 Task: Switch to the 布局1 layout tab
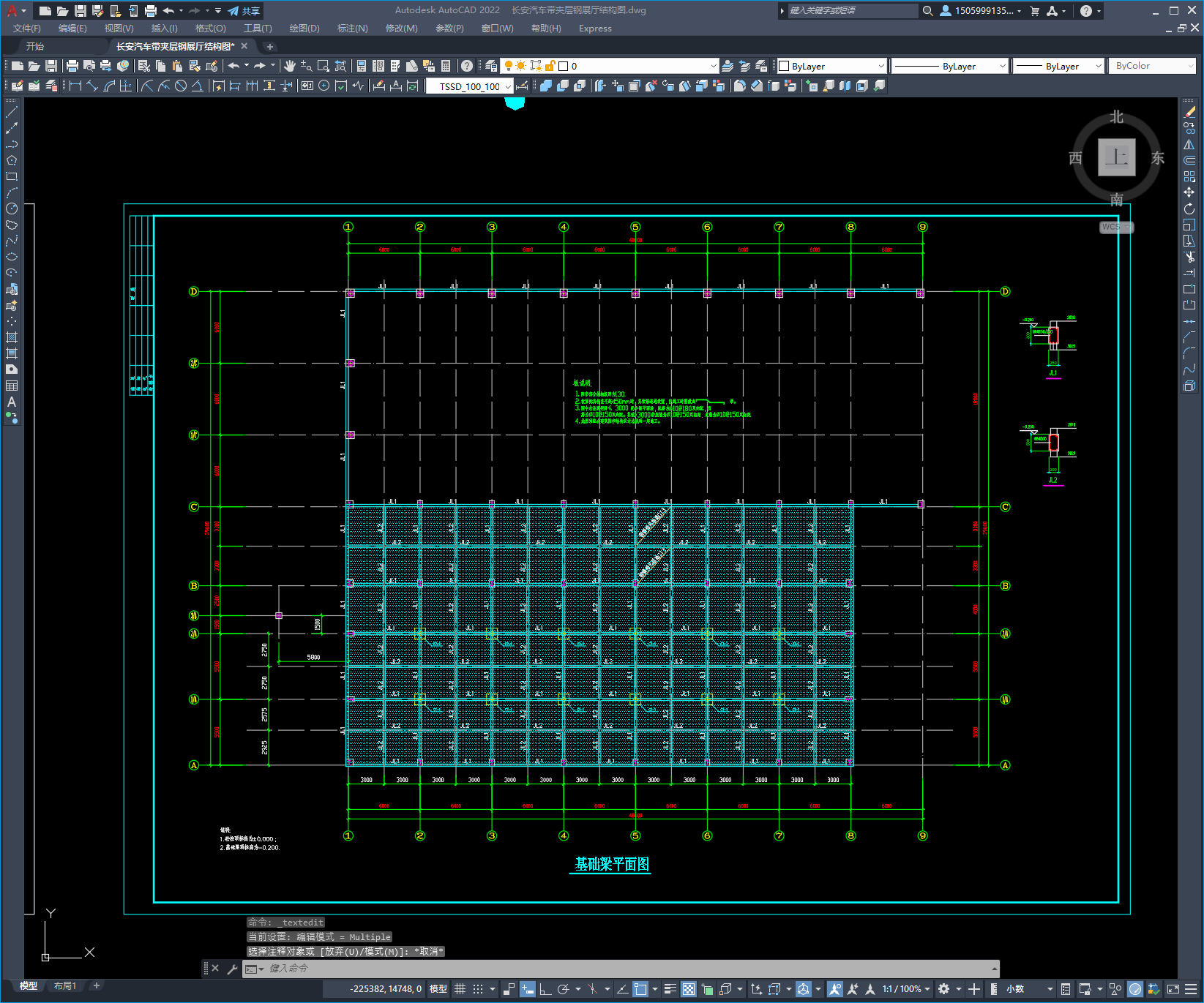[65, 986]
